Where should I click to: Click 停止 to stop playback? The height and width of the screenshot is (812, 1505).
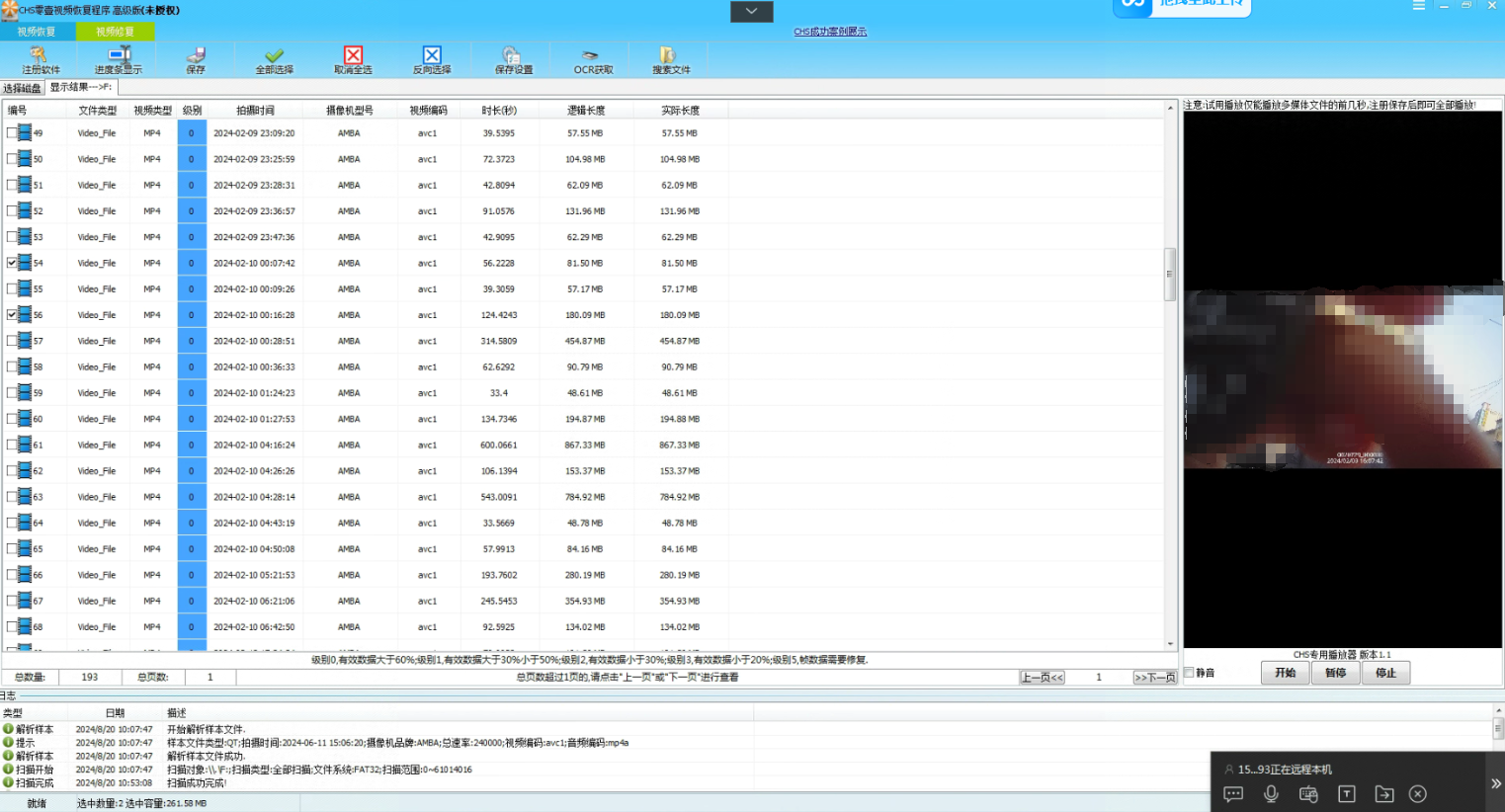point(1385,673)
